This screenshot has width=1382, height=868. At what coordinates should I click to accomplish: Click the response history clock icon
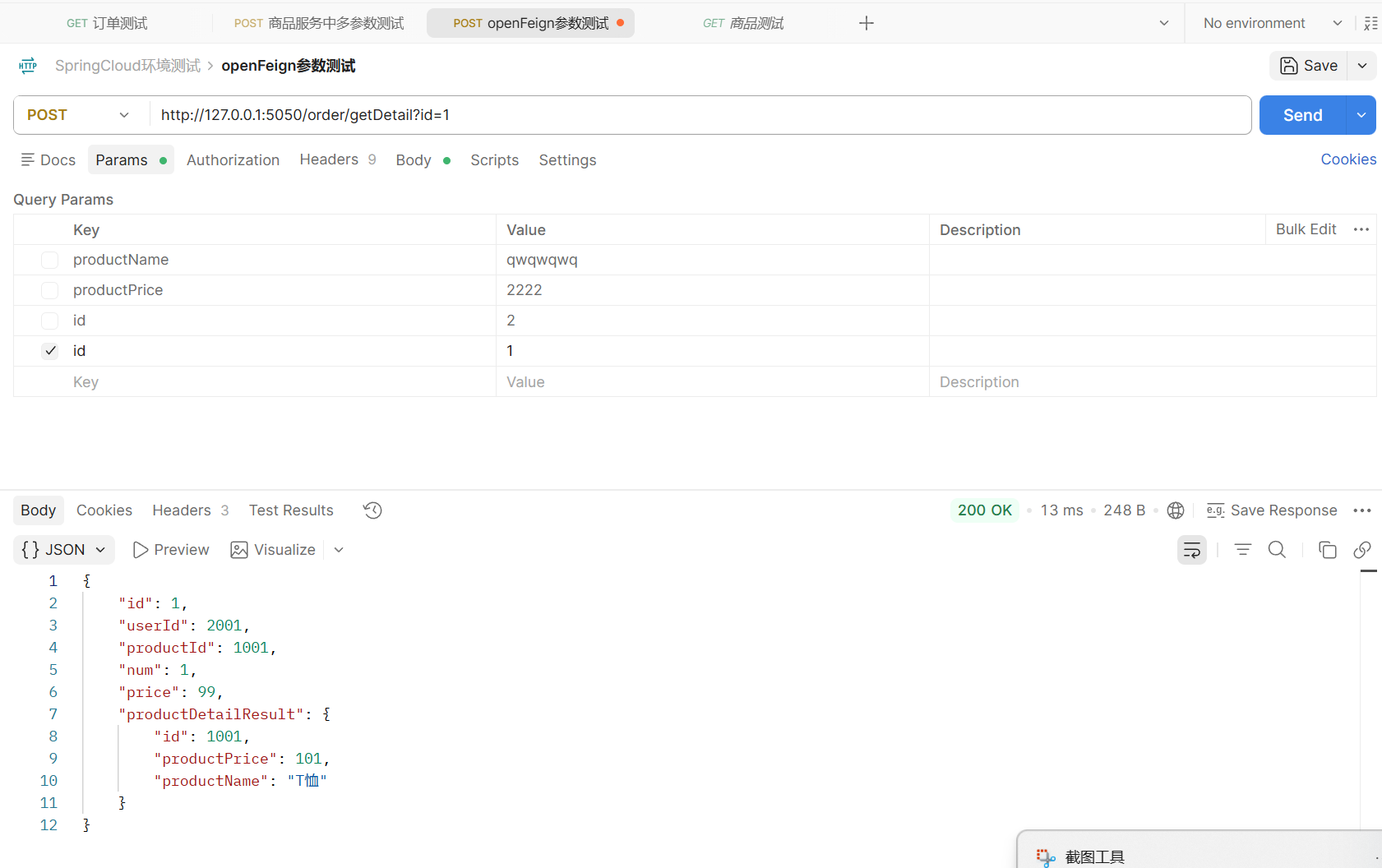pos(372,510)
